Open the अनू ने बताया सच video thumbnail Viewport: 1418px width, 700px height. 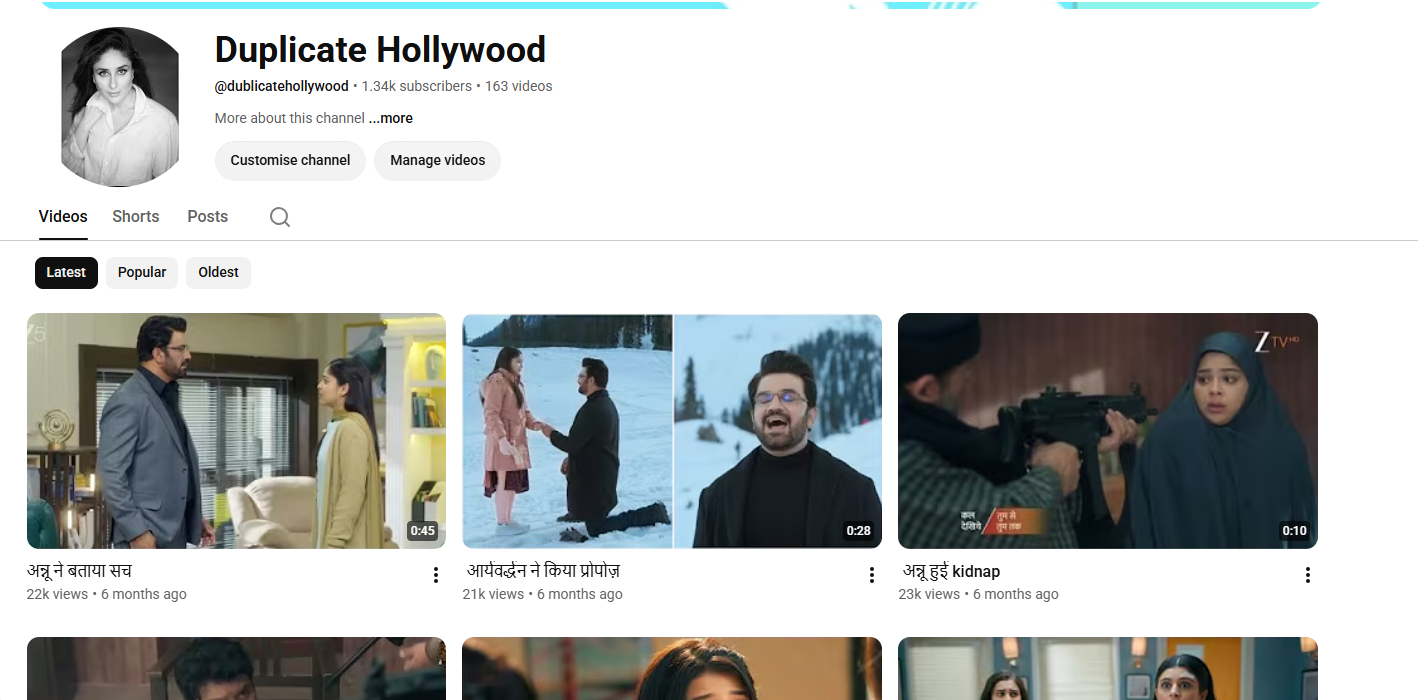point(236,431)
